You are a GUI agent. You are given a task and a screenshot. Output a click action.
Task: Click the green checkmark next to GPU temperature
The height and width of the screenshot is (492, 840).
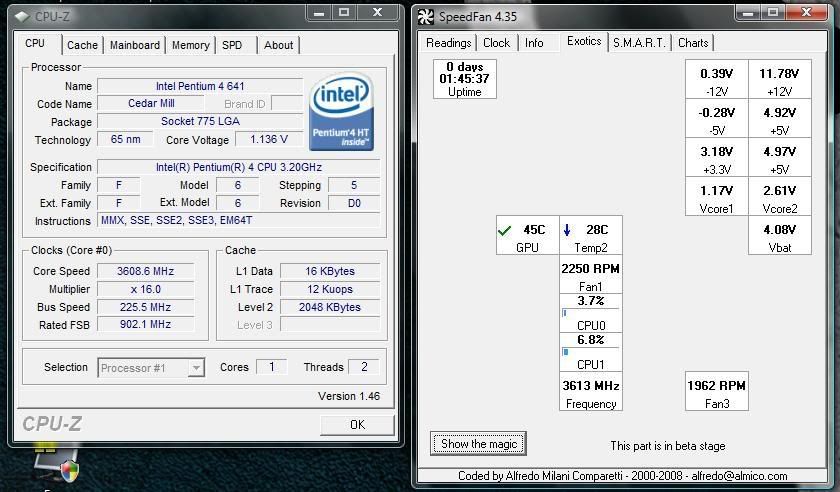point(504,230)
